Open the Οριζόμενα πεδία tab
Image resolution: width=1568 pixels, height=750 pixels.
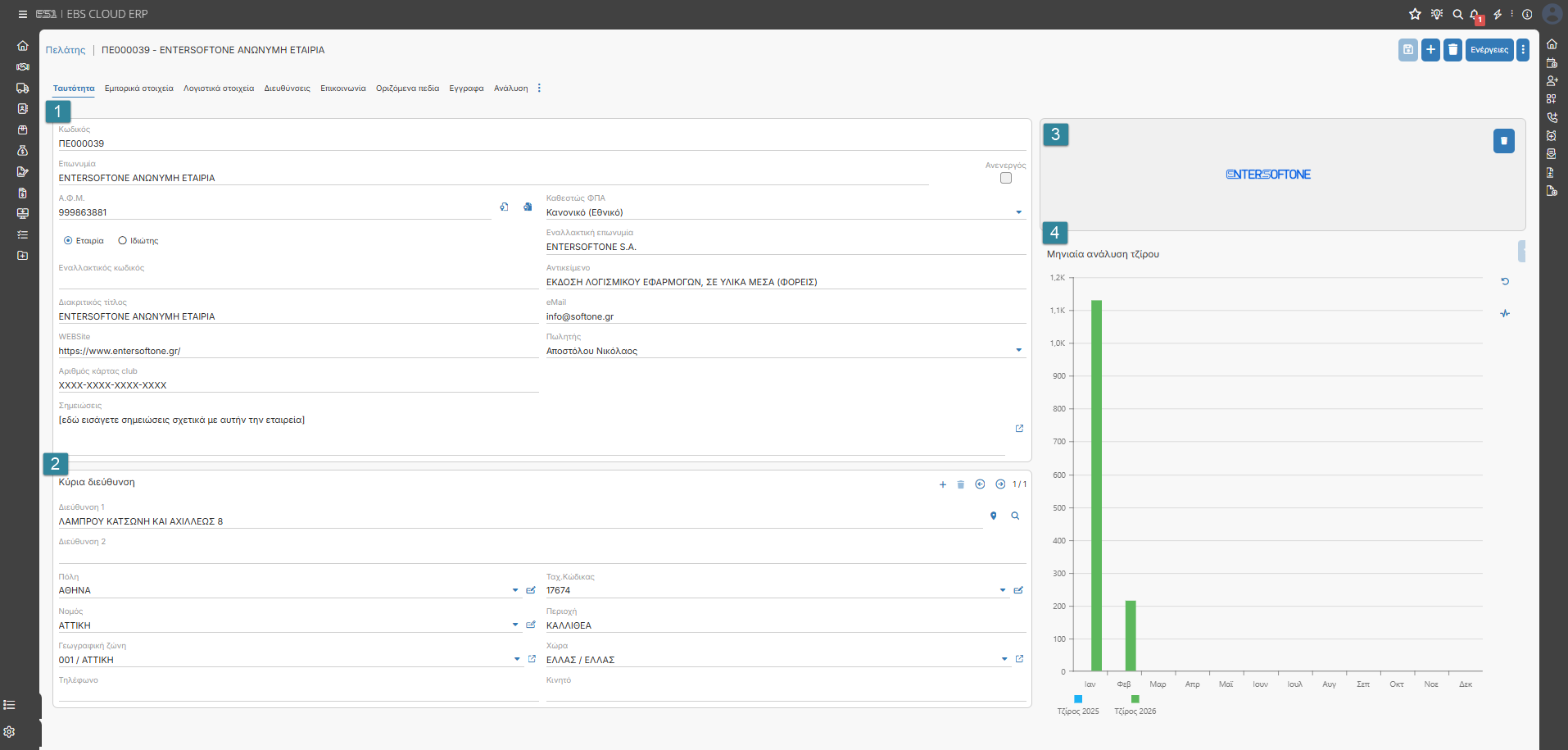coord(408,89)
